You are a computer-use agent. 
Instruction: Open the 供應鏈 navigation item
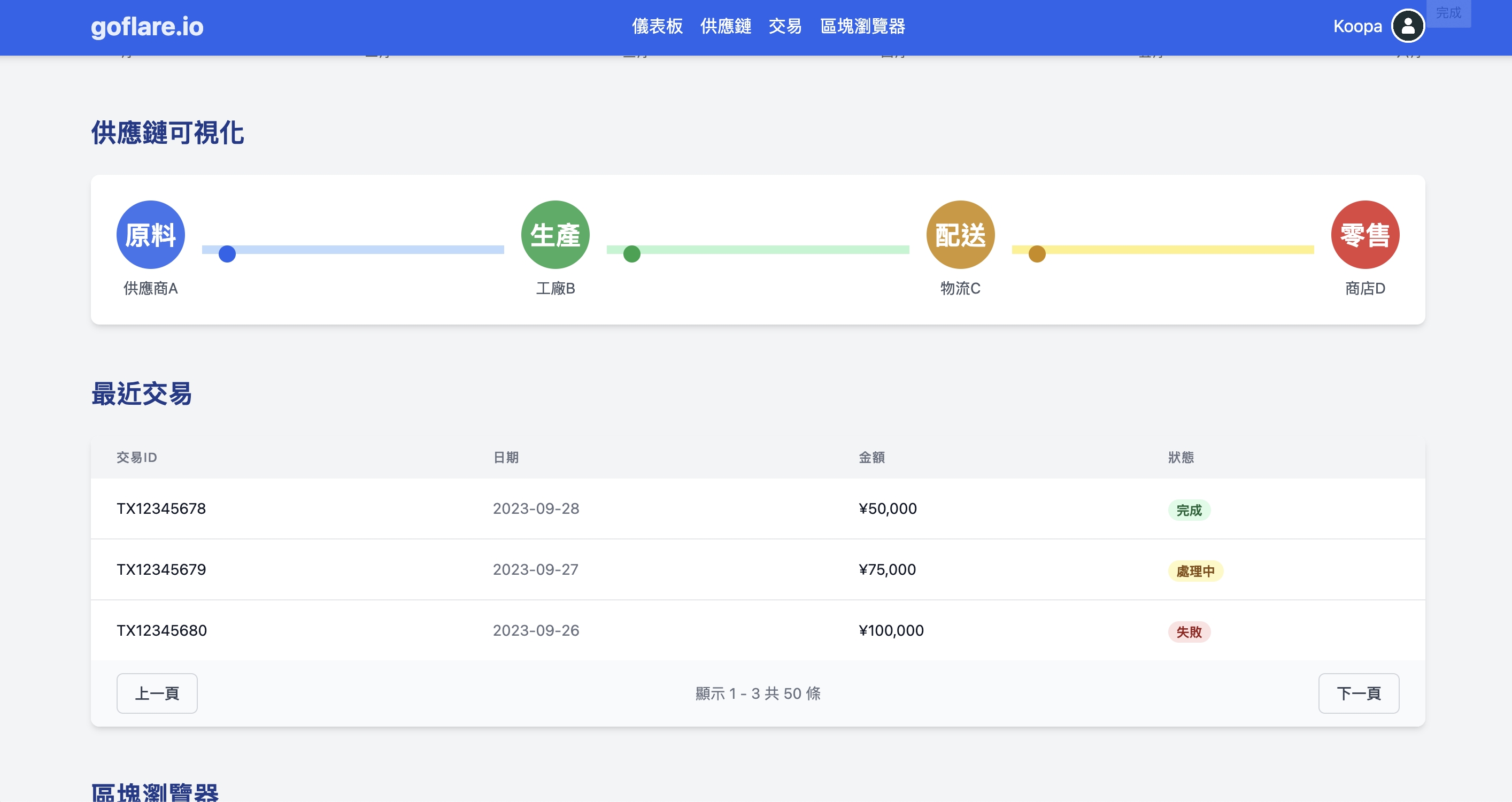[726, 26]
